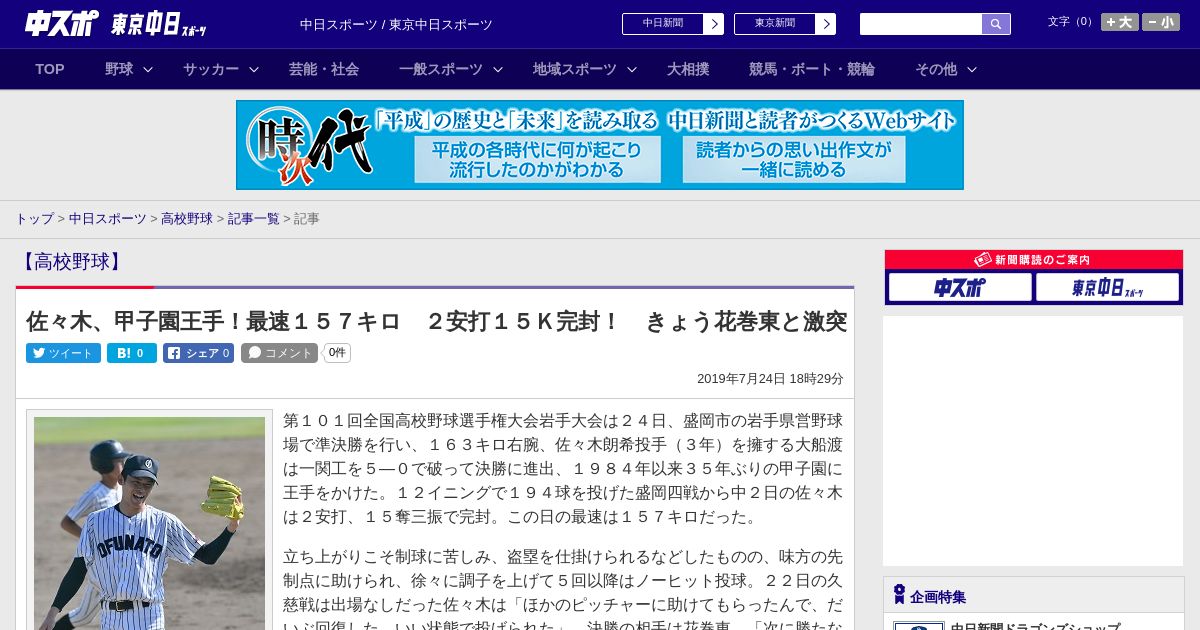Open the 中日新聞 header link
The width and height of the screenshot is (1200, 630).
[663, 24]
